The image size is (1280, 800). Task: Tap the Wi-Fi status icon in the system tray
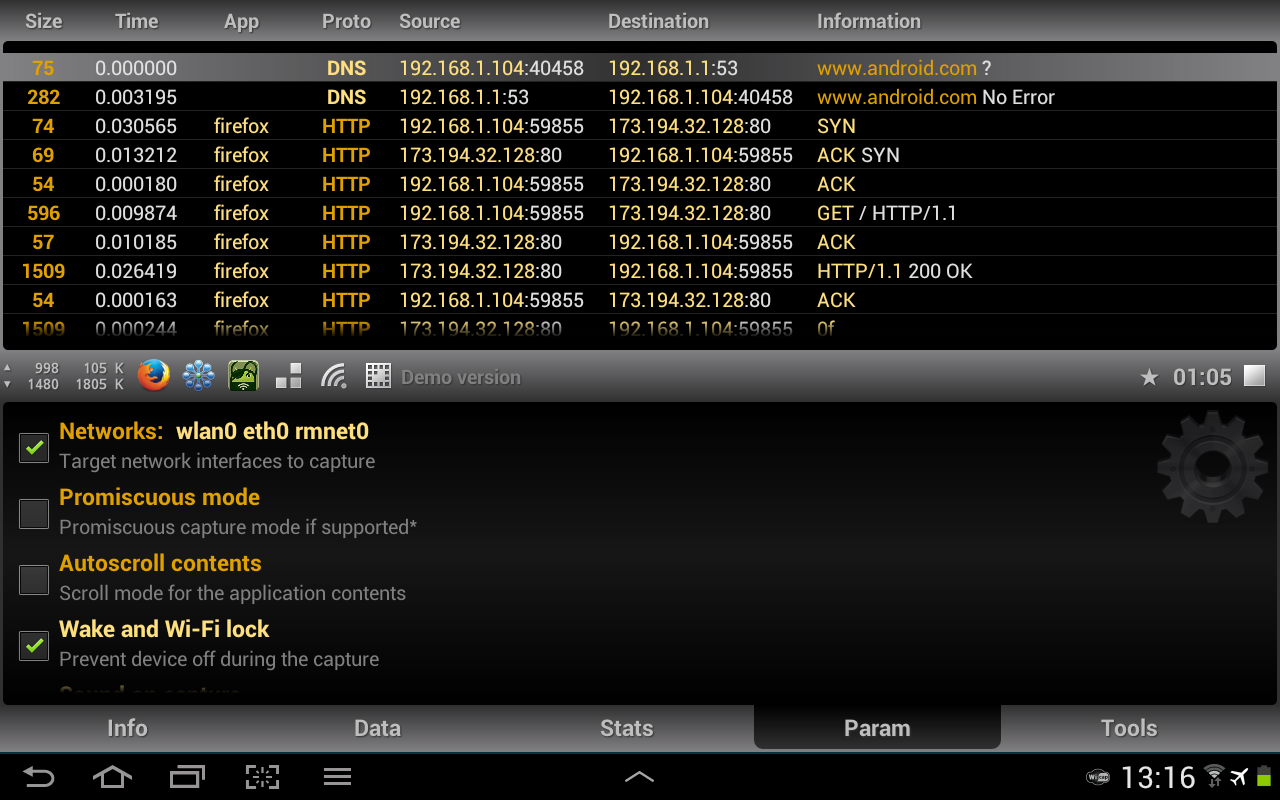tap(1215, 777)
